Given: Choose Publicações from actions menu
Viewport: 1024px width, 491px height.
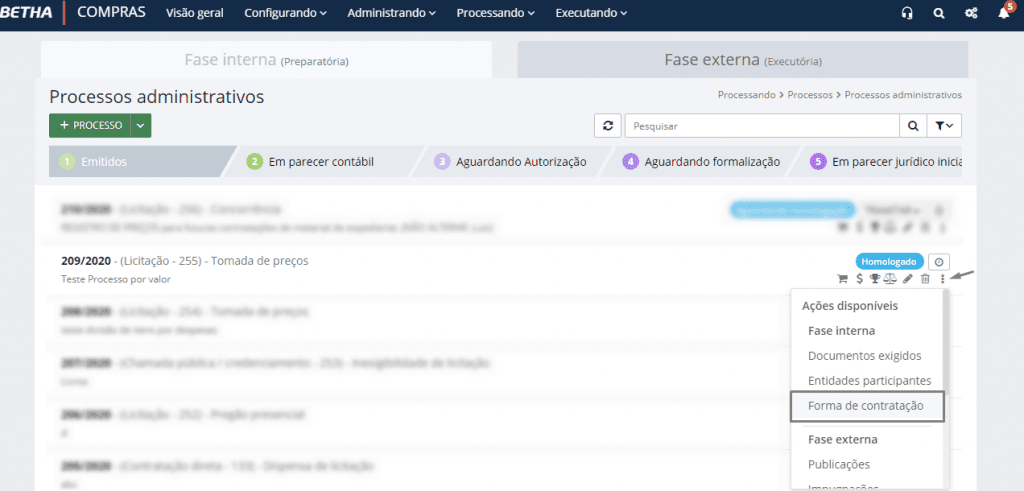Looking at the screenshot, I should pos(839,464).
